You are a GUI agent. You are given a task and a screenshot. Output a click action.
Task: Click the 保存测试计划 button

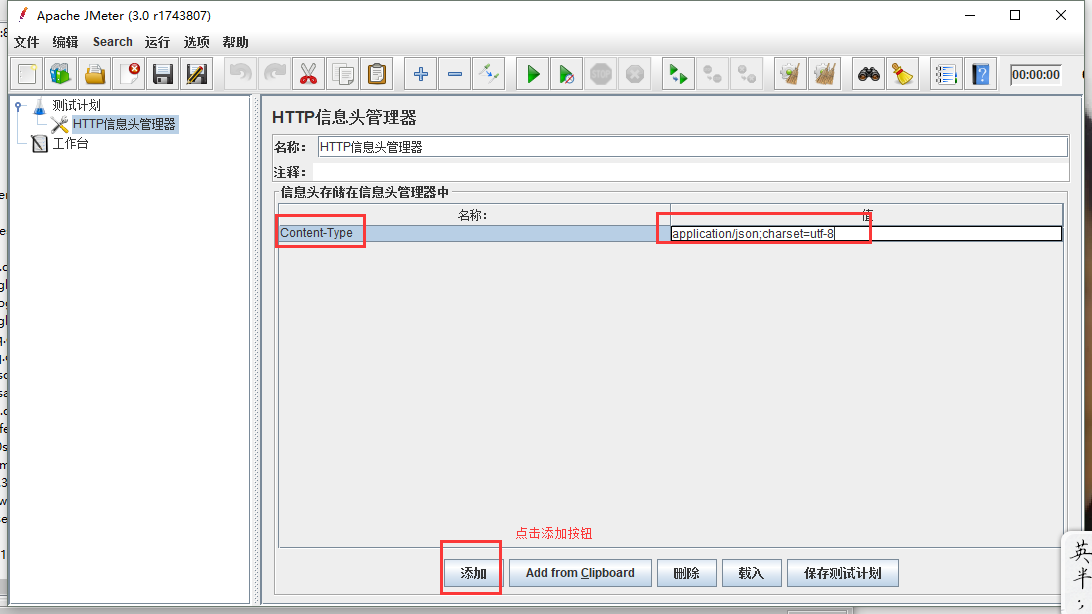click(845, 572)
